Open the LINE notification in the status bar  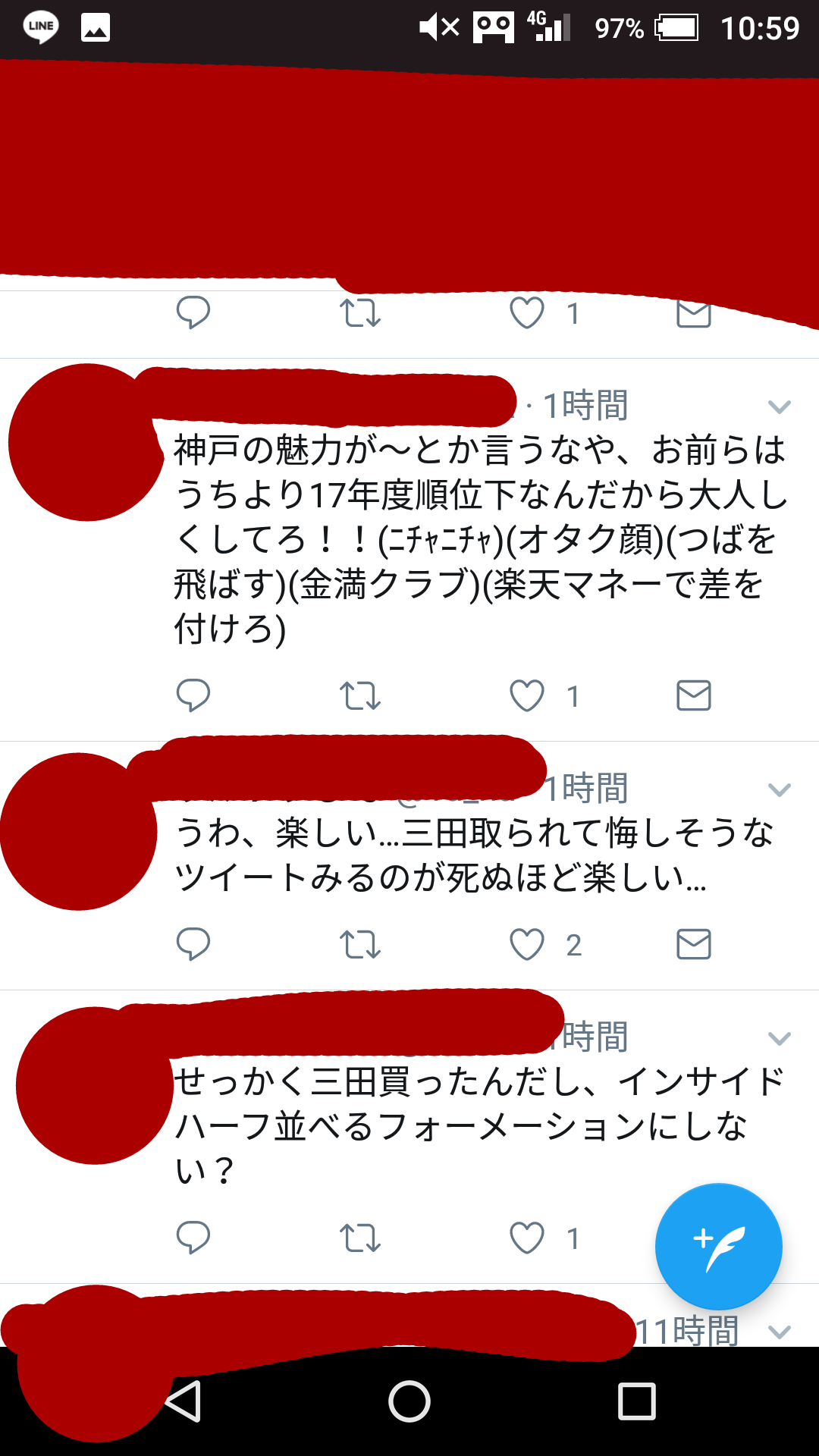click(x=41, y=27)
